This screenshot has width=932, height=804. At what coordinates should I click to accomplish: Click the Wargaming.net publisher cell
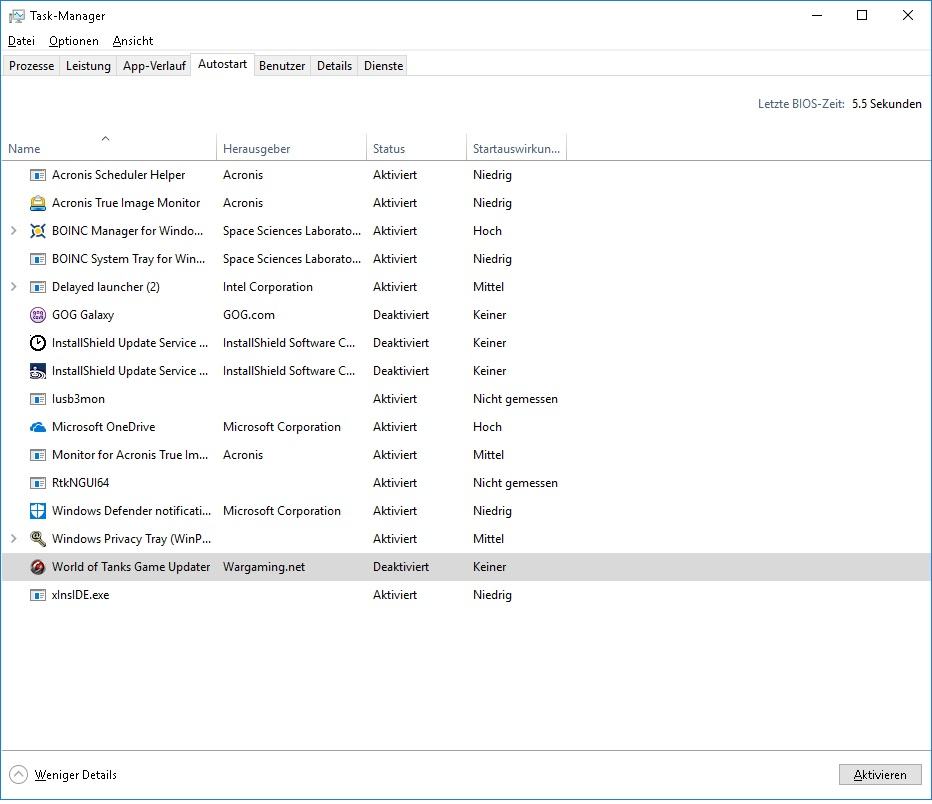pyautogui.click(x=264, y=567)
